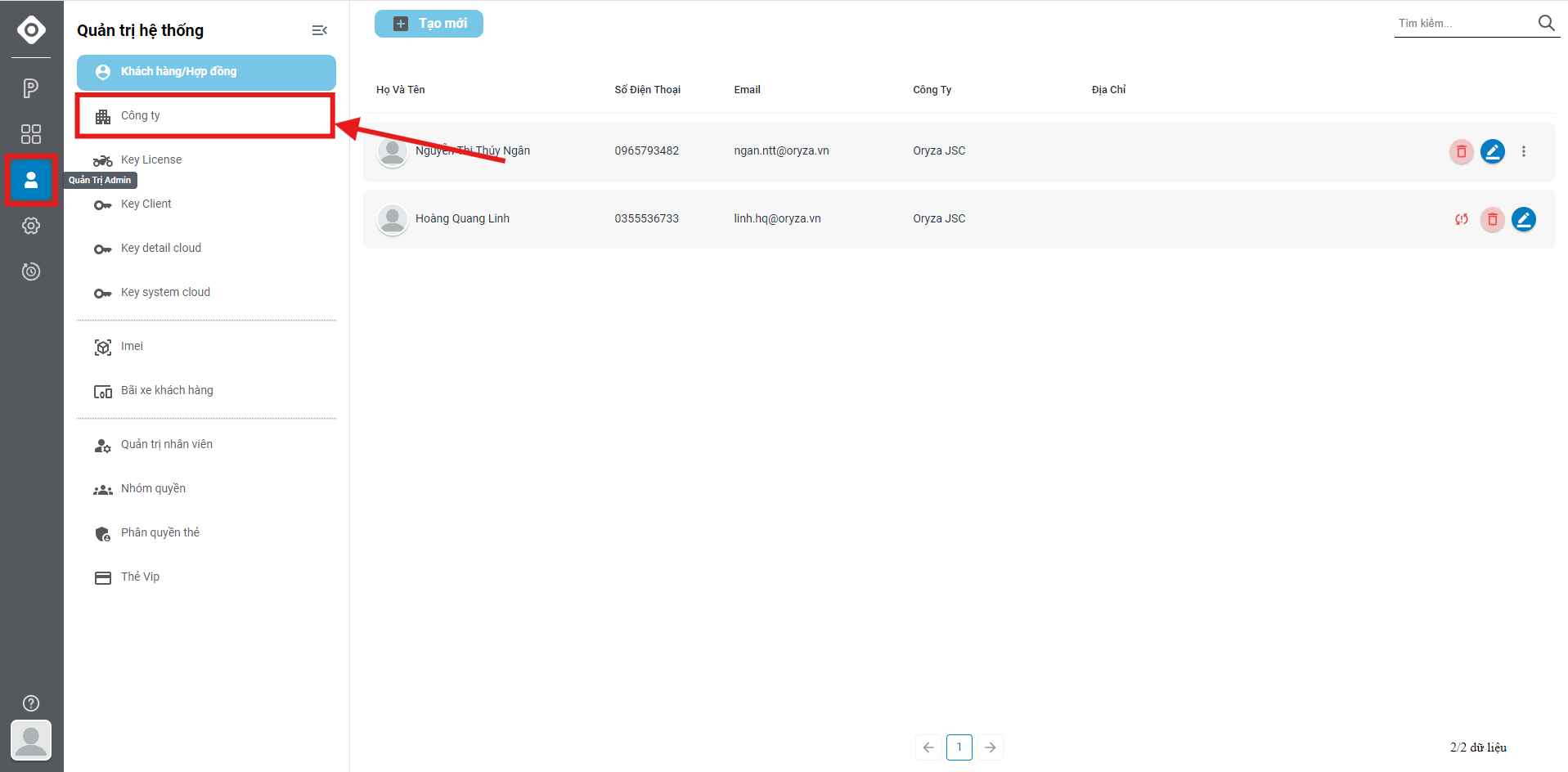Open the Parking icon in the left rail
Viewport: 1568px width, 772px height.
point(31,88)
